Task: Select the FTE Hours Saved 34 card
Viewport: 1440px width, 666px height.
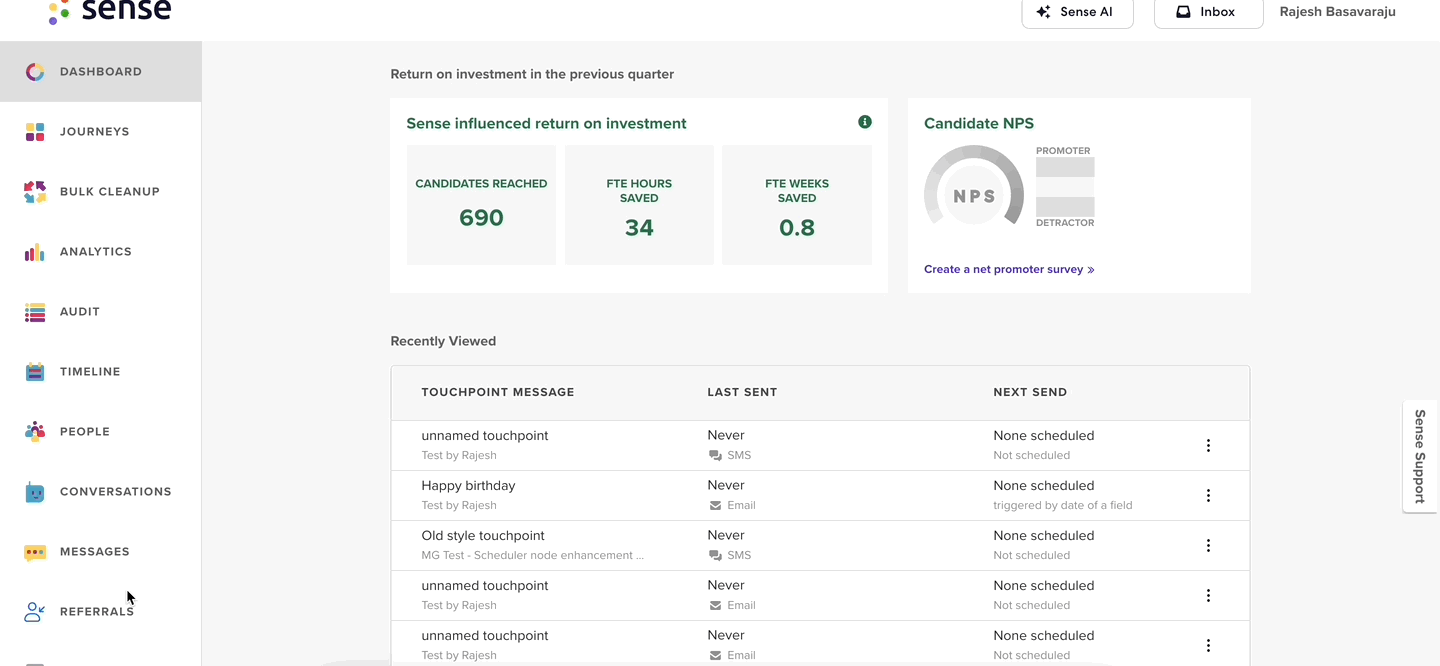Action: 639,205
